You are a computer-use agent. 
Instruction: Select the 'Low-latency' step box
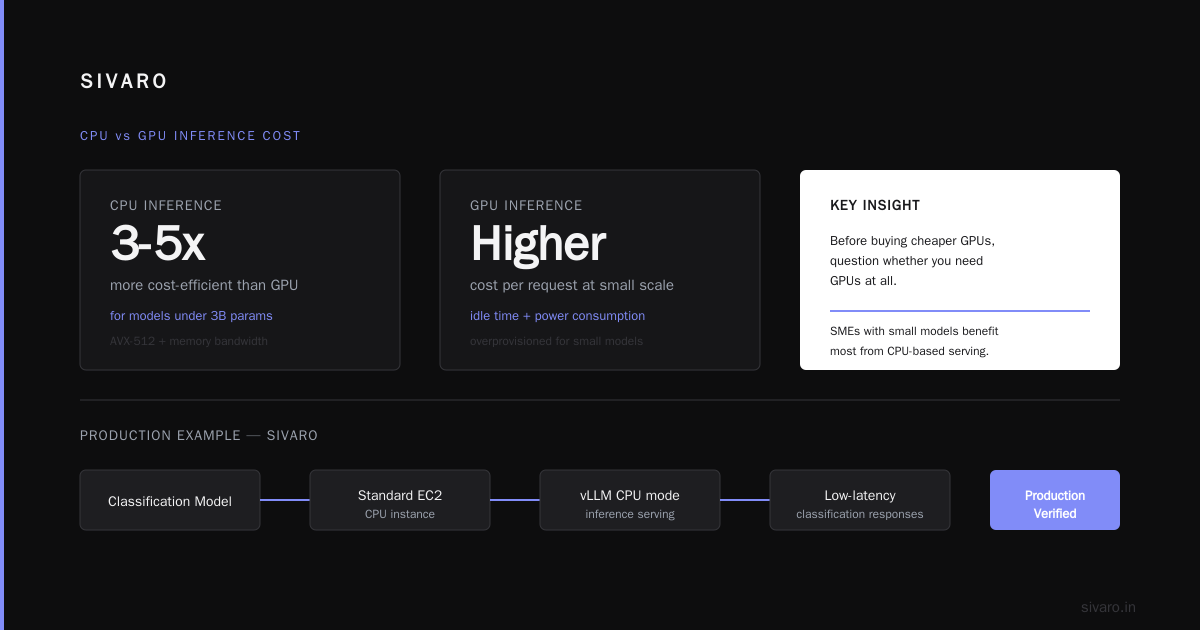860,500
